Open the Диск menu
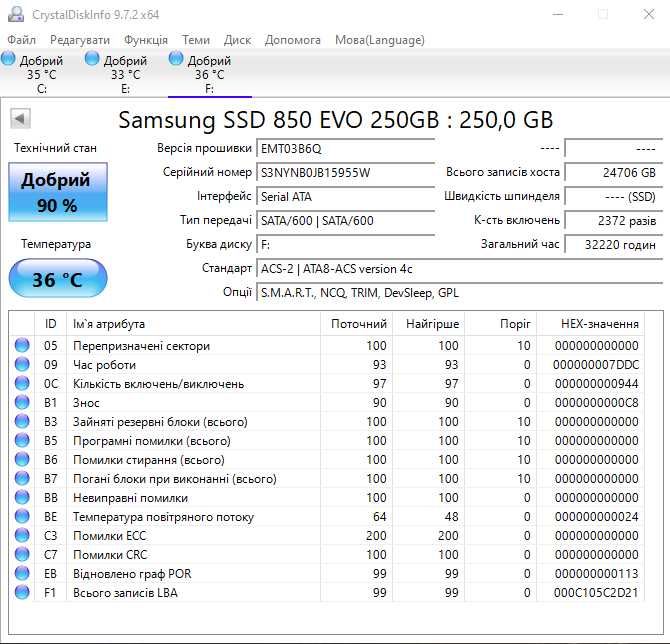670x644 pixels. [x=237, y=40]
